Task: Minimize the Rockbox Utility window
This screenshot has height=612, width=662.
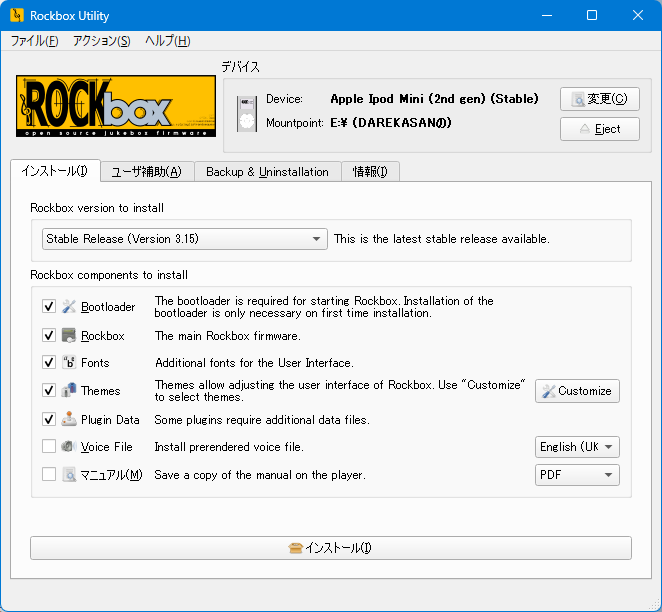Action: 547,16
